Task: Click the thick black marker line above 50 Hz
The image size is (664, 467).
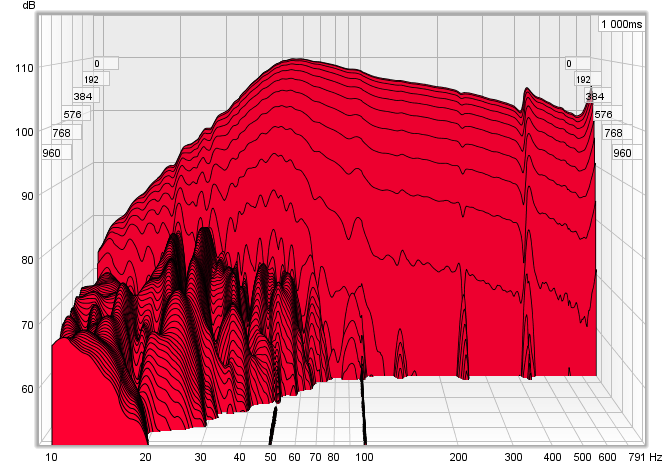Action: pyautogui.click(x=272, y=425)
